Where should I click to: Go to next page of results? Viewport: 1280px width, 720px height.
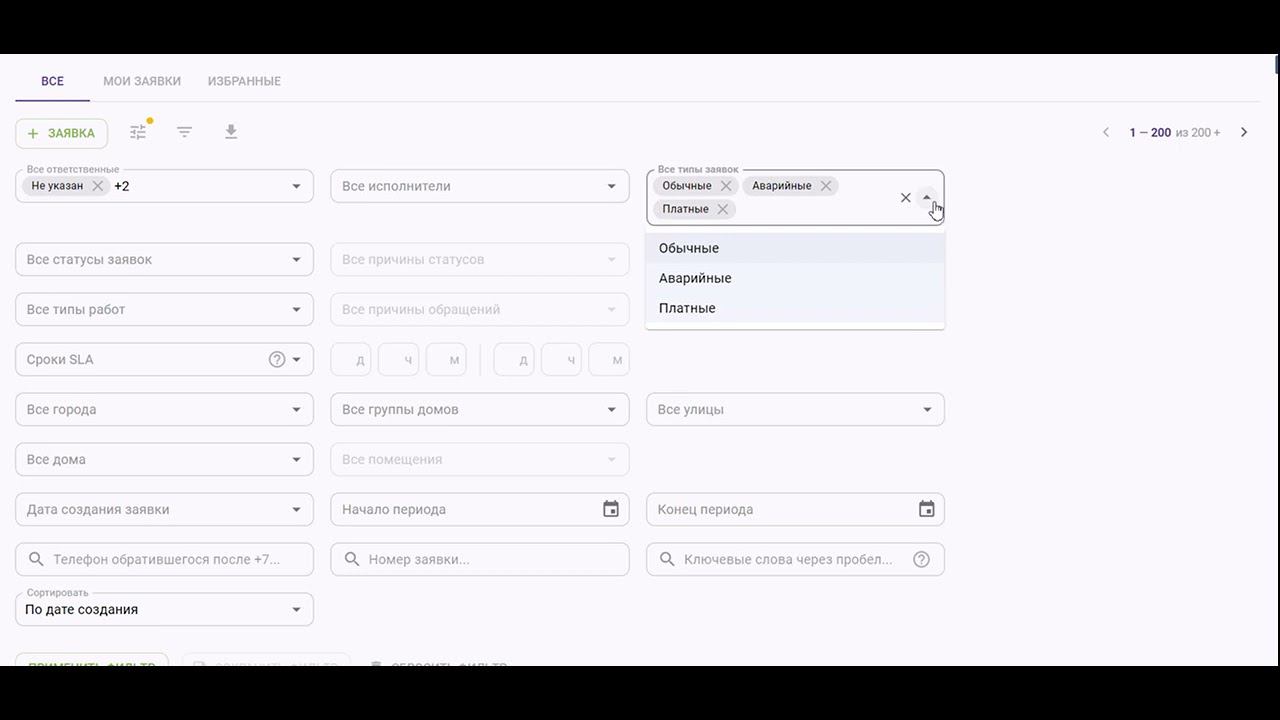pyautogui.click(x=1244, y=132)
